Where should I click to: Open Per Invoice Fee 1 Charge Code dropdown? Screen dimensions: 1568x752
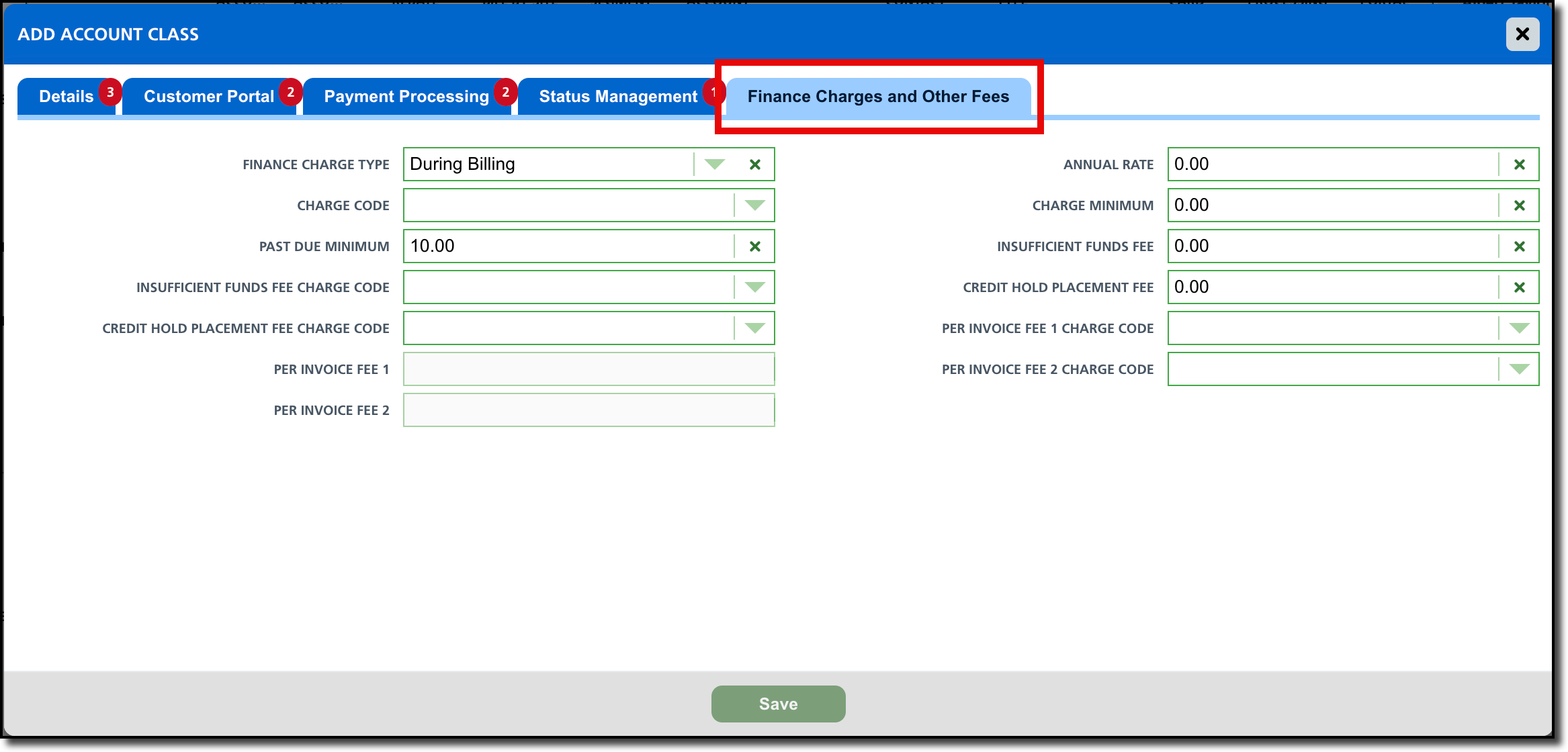point(1519,328)
